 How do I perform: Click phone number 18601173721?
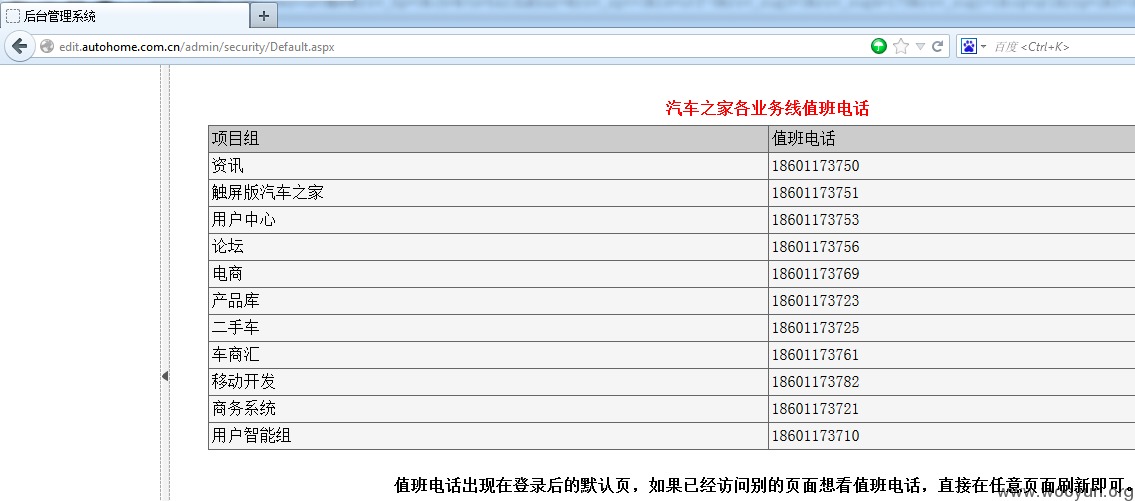coord(815,410)
